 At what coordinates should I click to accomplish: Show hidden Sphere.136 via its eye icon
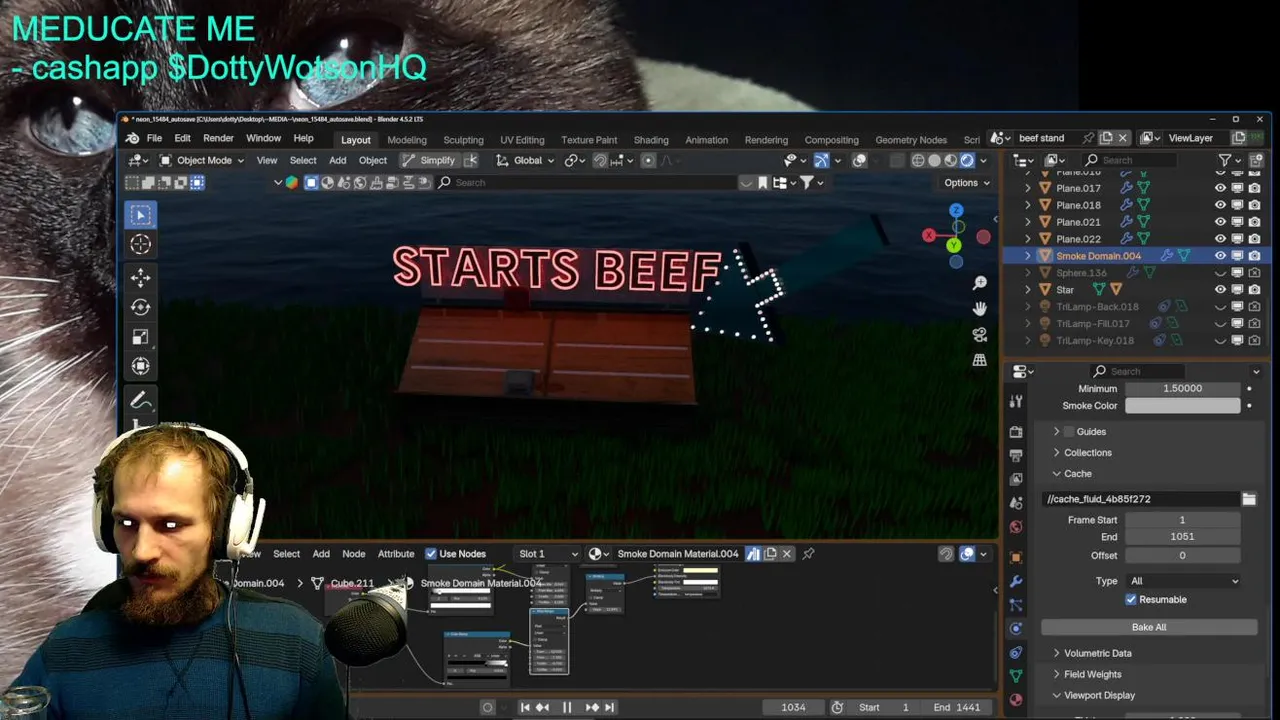1220,273
